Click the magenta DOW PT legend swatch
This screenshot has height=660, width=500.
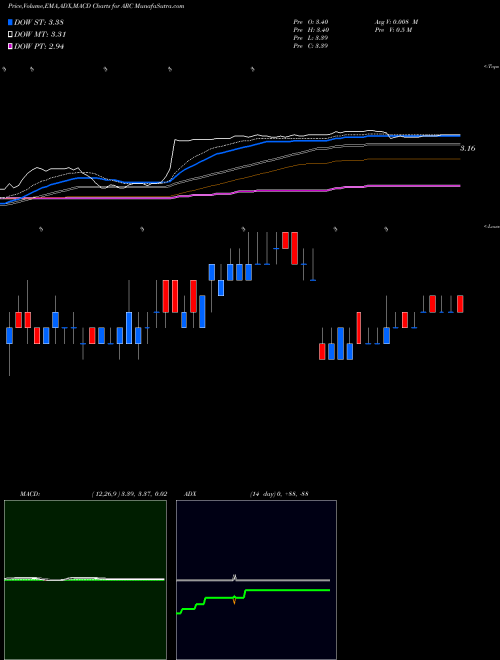[10, 46]
